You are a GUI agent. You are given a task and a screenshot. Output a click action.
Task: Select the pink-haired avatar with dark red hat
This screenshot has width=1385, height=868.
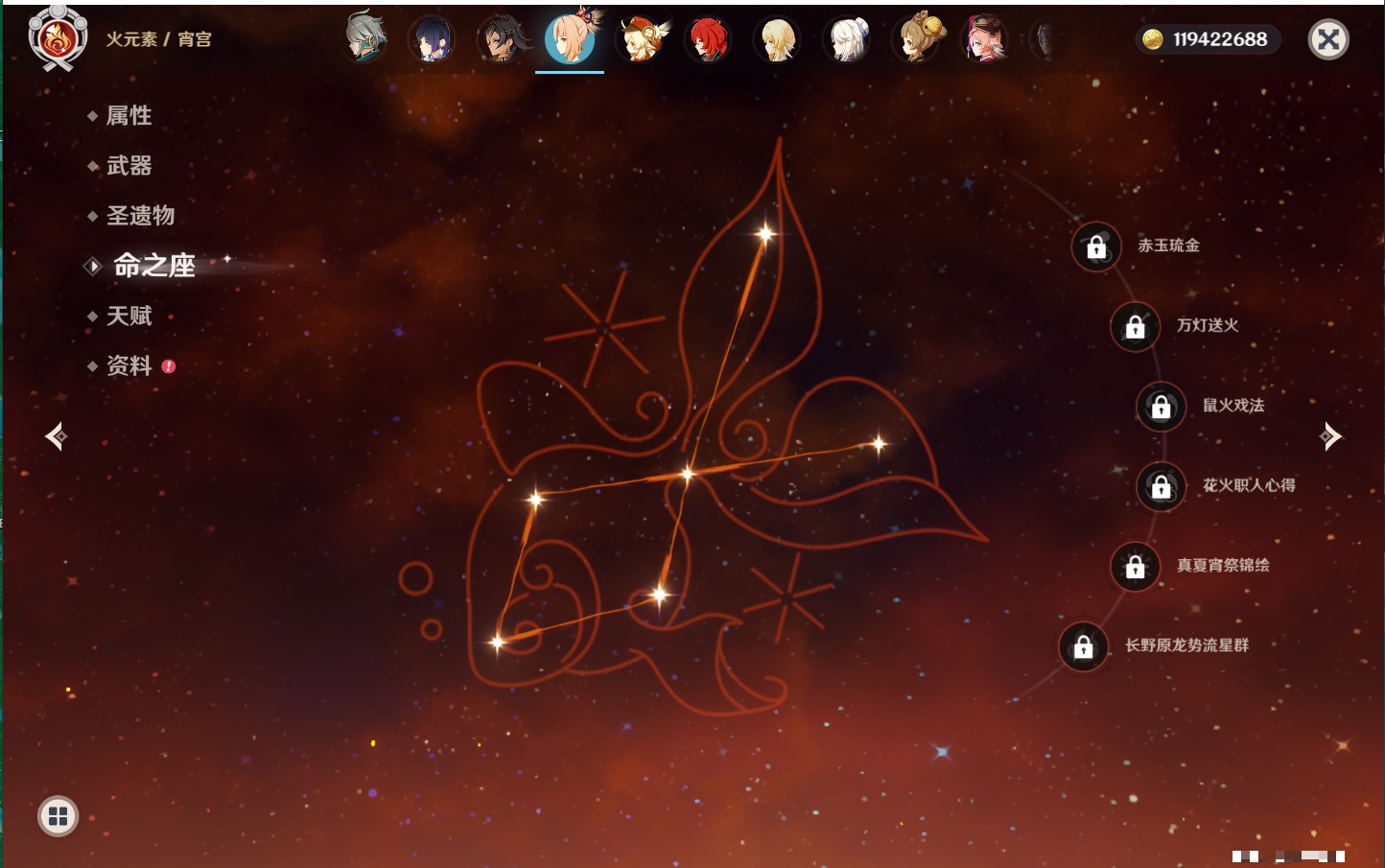(x=985, y=39)
